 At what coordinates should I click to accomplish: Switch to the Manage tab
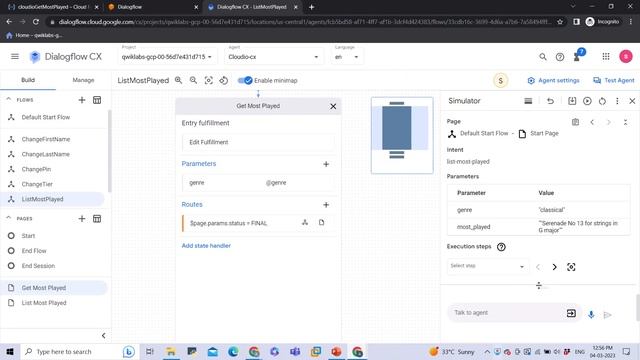click(x=83, y=80)
